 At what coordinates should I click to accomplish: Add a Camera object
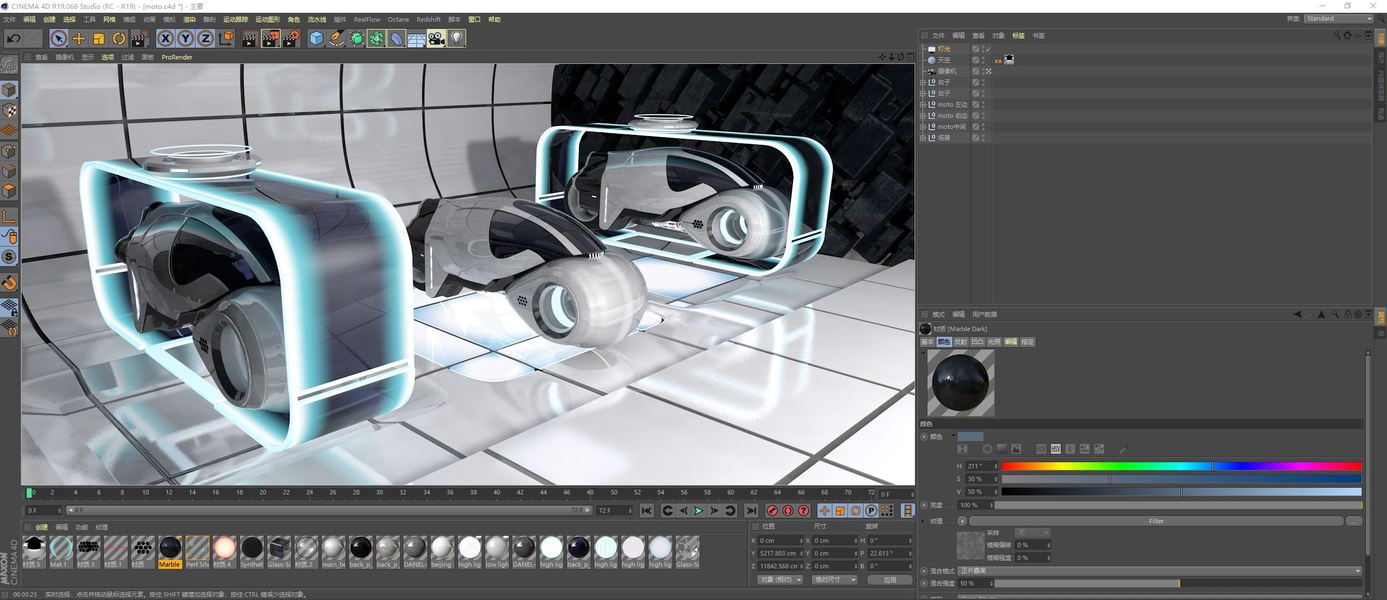437,38
